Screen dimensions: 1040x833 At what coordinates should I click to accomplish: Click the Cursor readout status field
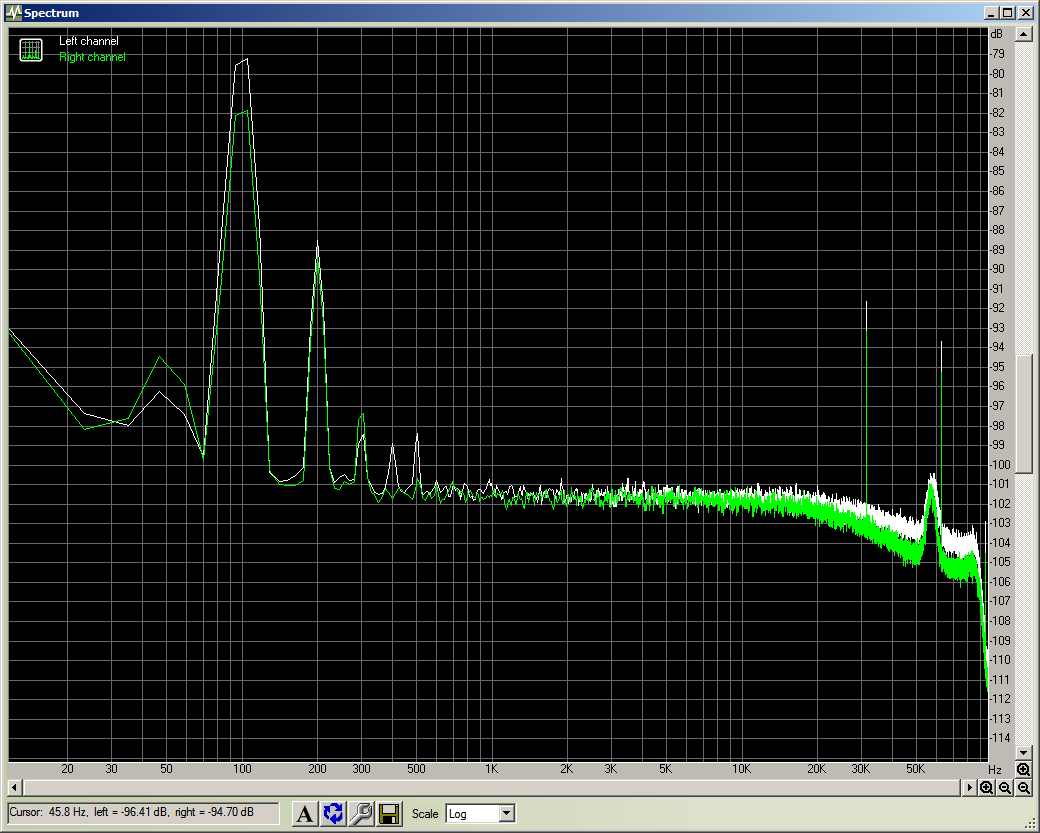(x=143, y=813)
